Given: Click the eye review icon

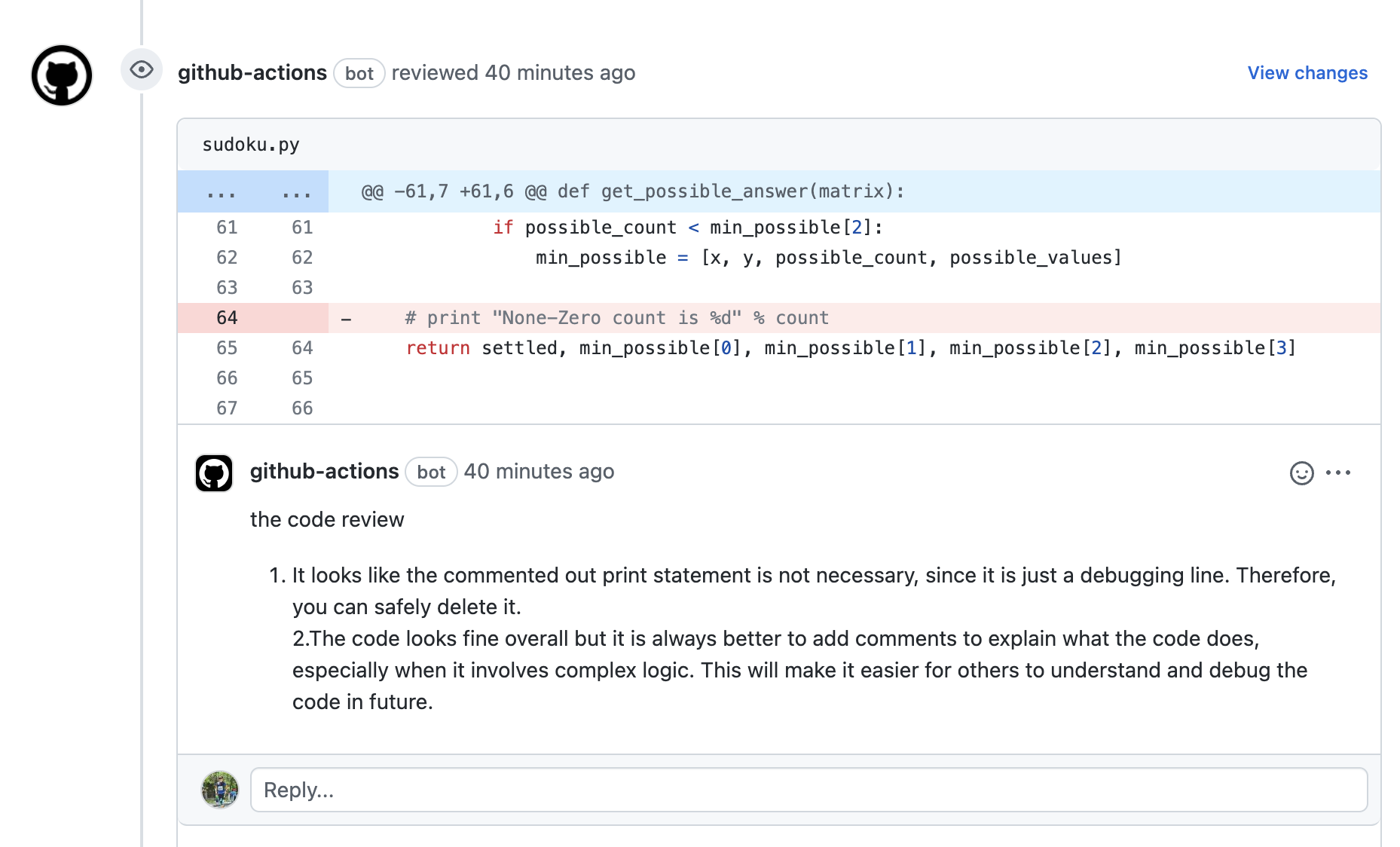Looking at the screenshot, I should (142, 70).
